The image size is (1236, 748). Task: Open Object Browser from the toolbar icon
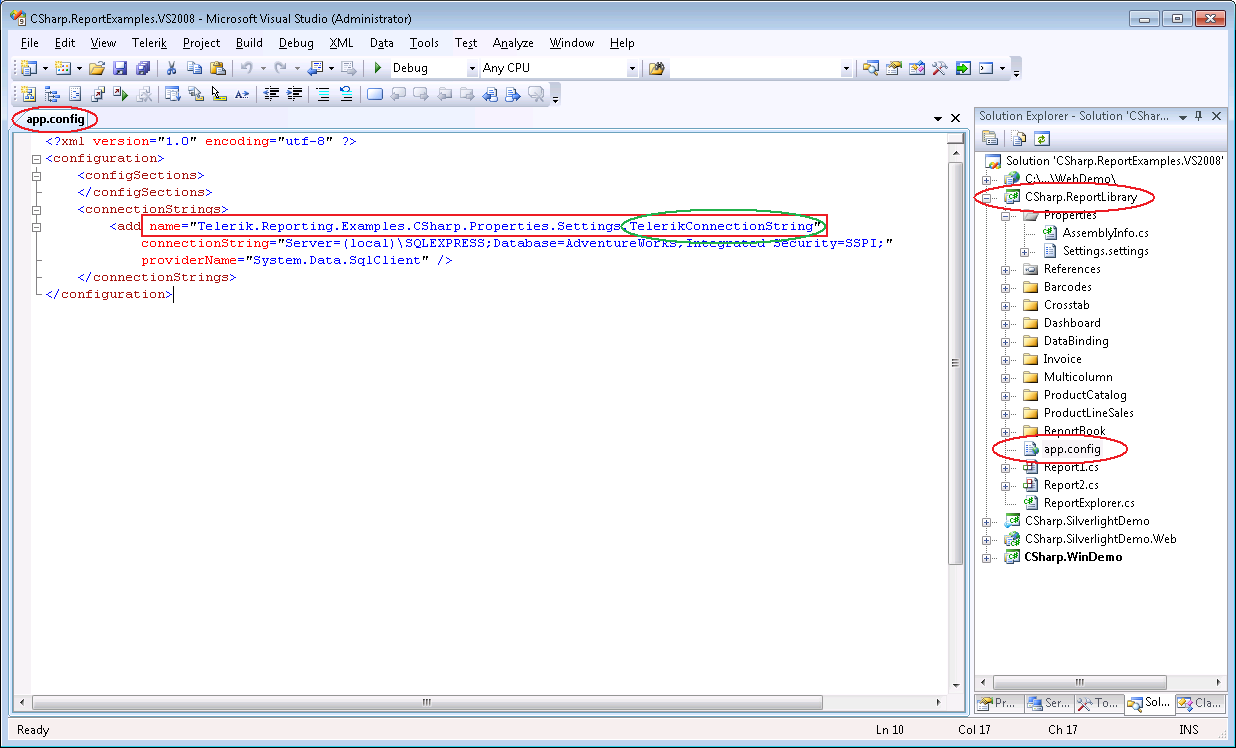917,68
